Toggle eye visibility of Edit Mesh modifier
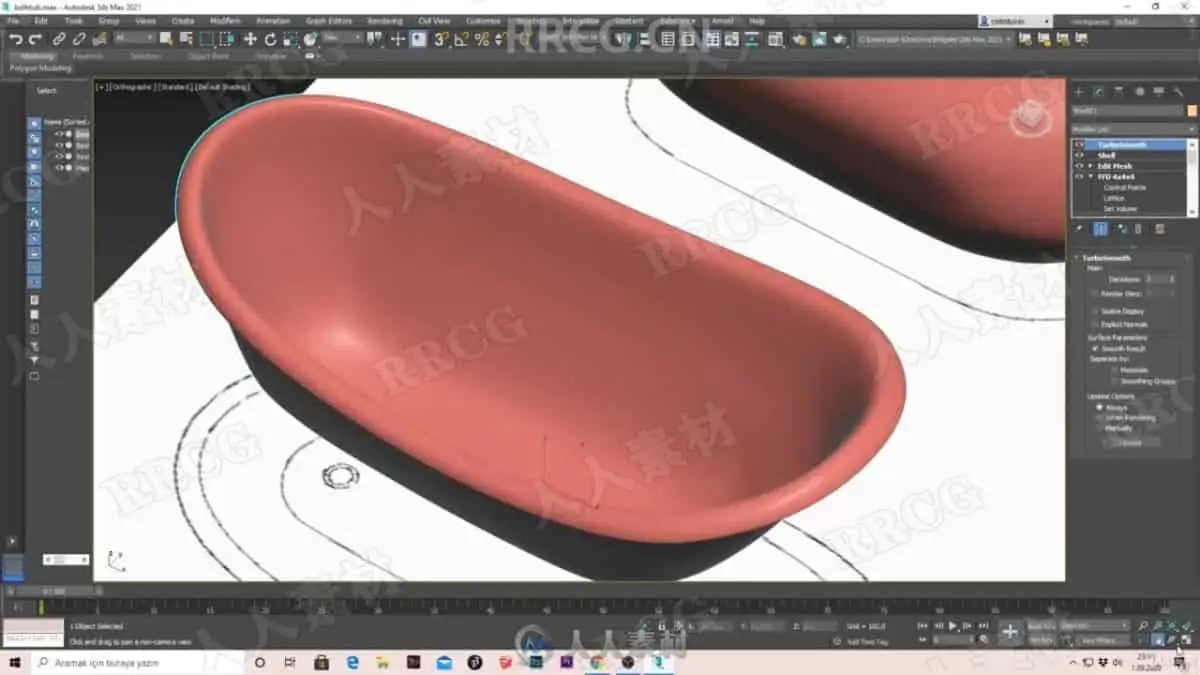 (1079, 166)
